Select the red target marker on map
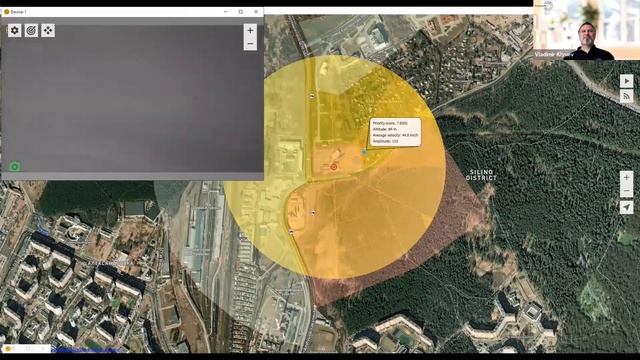Image resolution: width=640 pixels, height=360 pixels. pos(333,167)
